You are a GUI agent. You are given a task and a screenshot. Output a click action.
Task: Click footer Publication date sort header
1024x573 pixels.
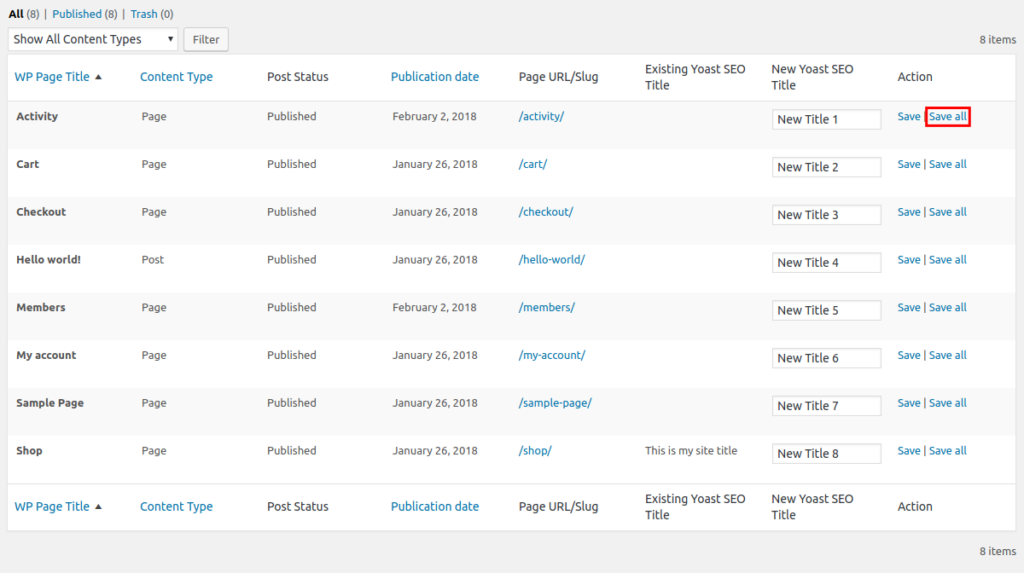click(434, 507)
